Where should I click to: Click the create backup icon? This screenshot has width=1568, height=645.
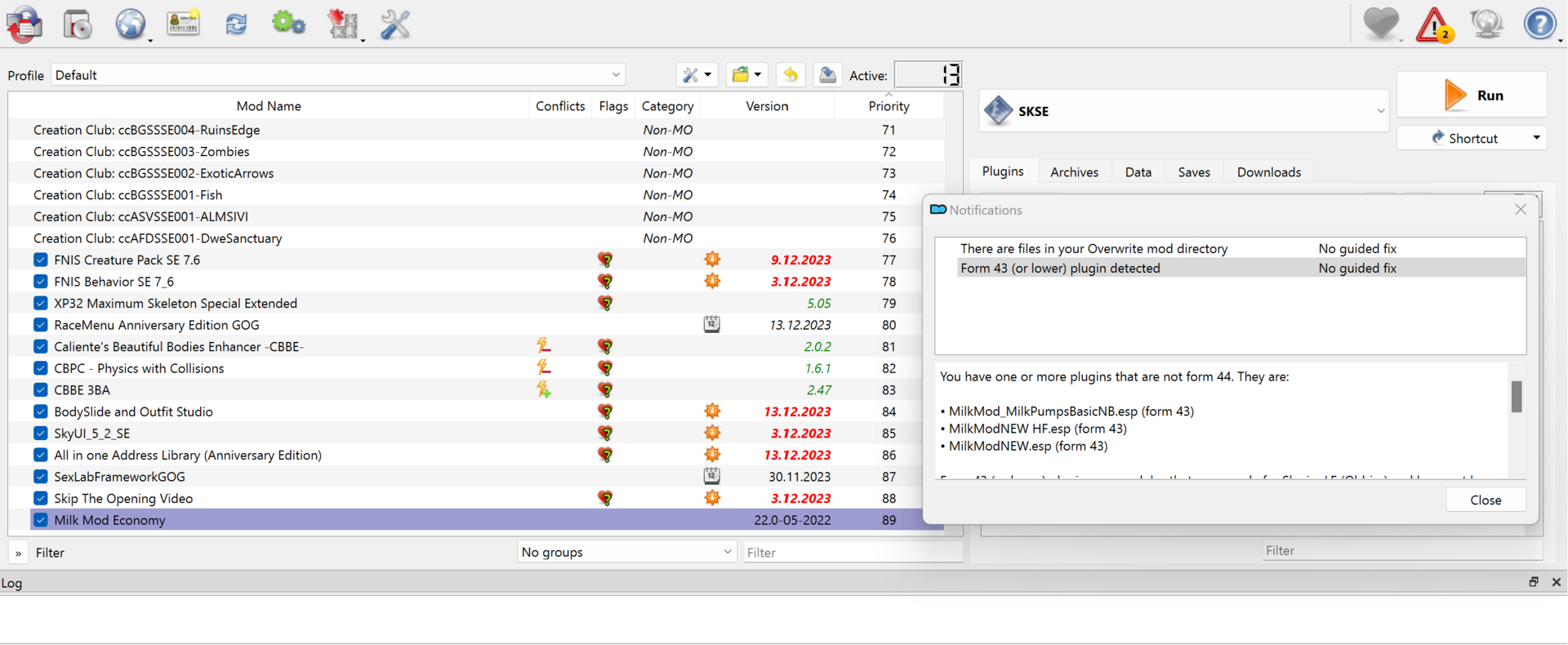tap(827, 75)
